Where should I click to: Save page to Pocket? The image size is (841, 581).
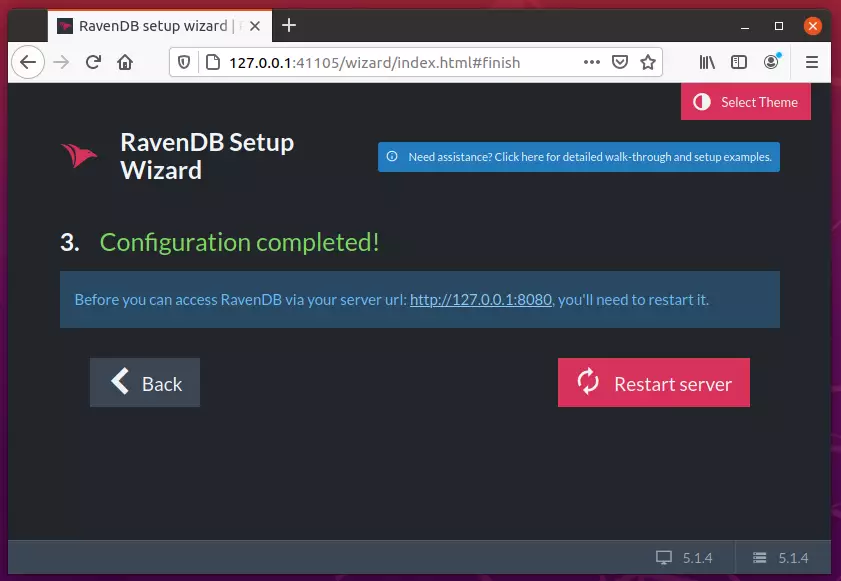pyautogui.click(x=619, y=62)
